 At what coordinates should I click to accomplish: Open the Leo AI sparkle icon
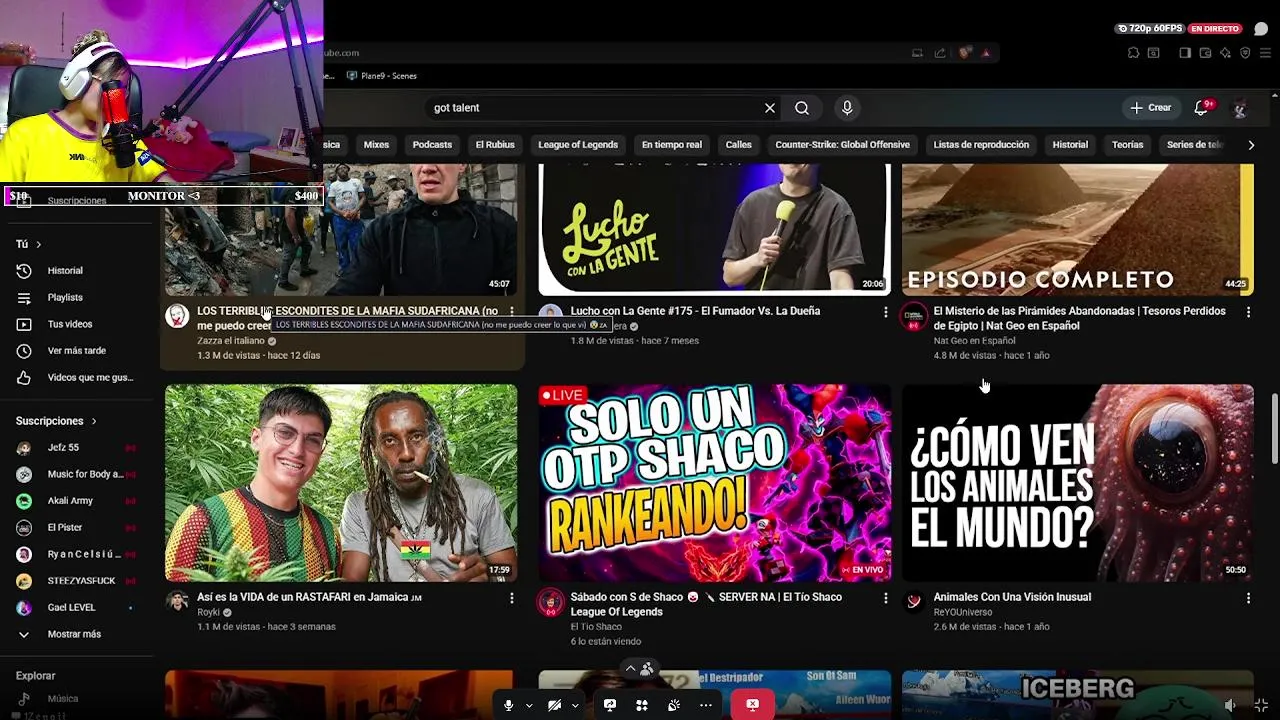(1225, 53)
